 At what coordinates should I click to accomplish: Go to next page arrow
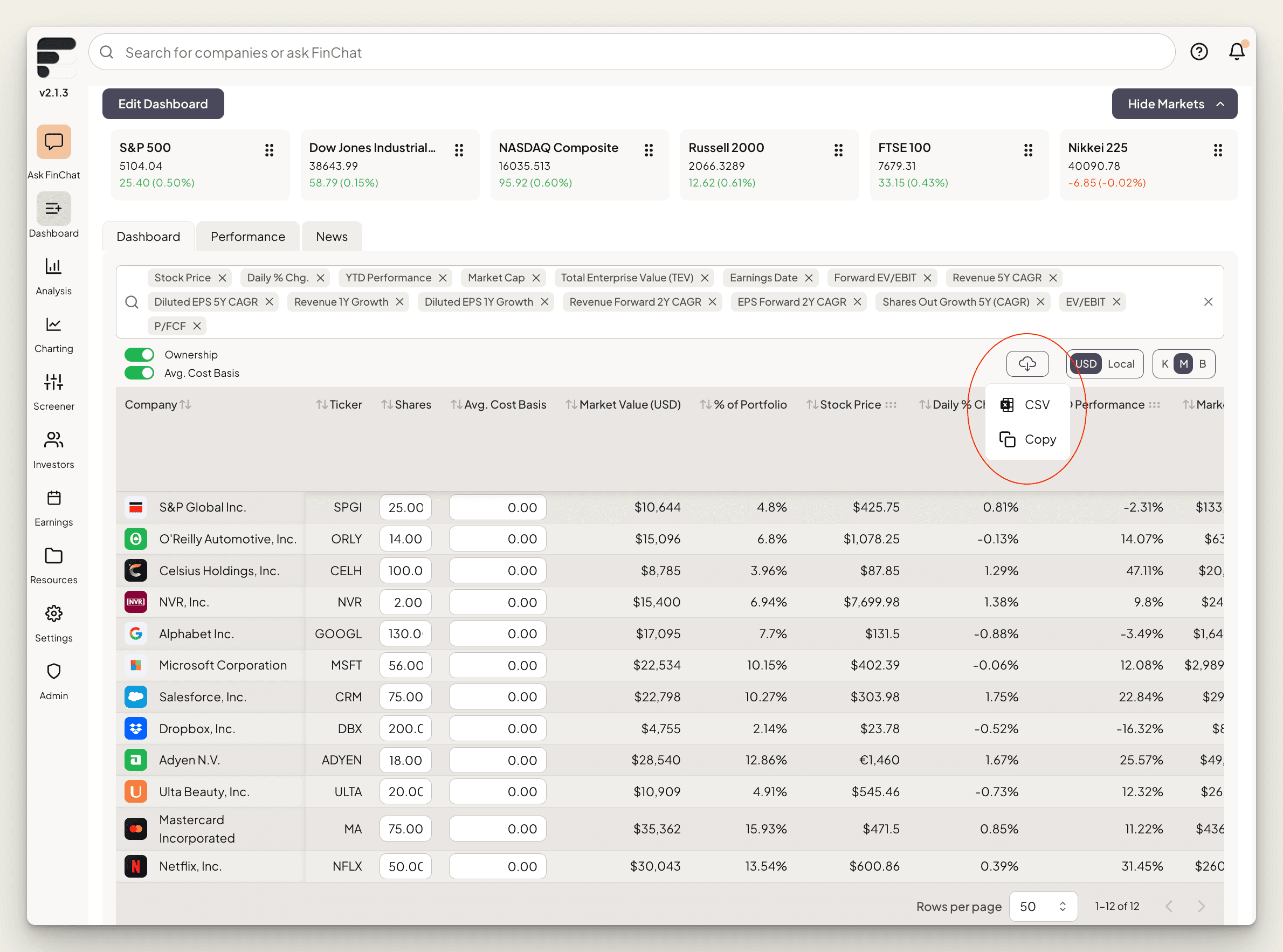point(1201,907)
